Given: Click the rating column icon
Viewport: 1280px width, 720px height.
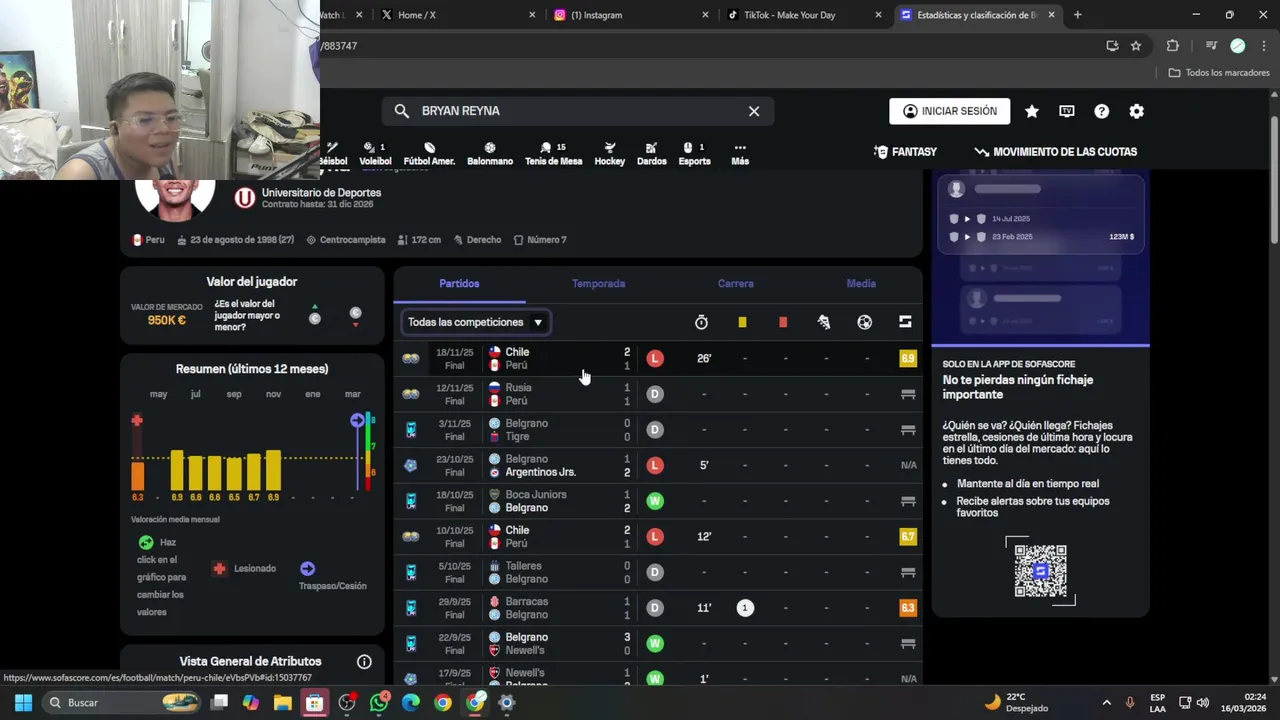Looking at the screenshot, I should tap(905, 322).
